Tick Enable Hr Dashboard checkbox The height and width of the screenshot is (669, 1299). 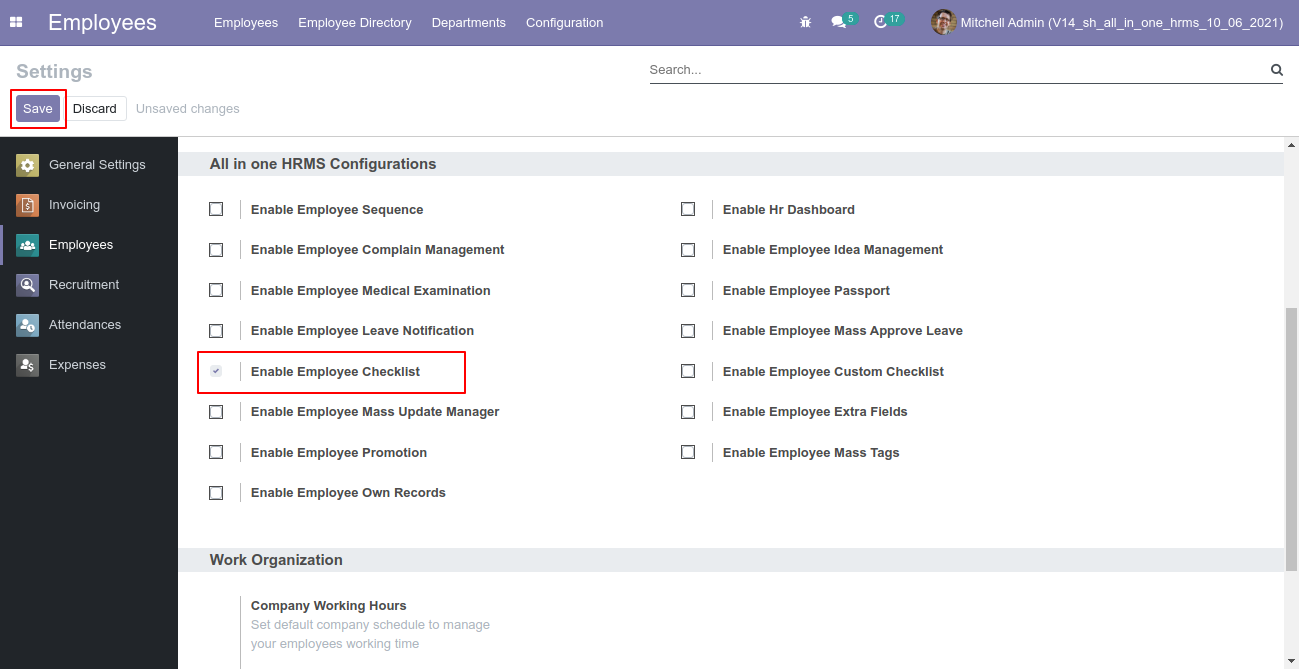click(688, 209)
